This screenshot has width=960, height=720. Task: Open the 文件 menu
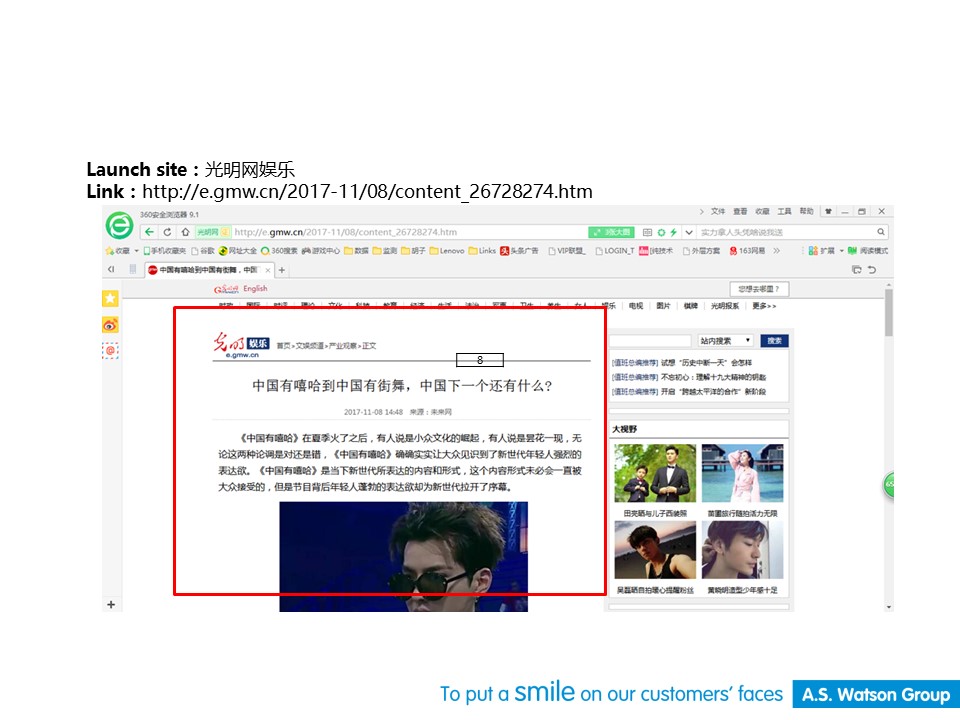pos(718,212)
